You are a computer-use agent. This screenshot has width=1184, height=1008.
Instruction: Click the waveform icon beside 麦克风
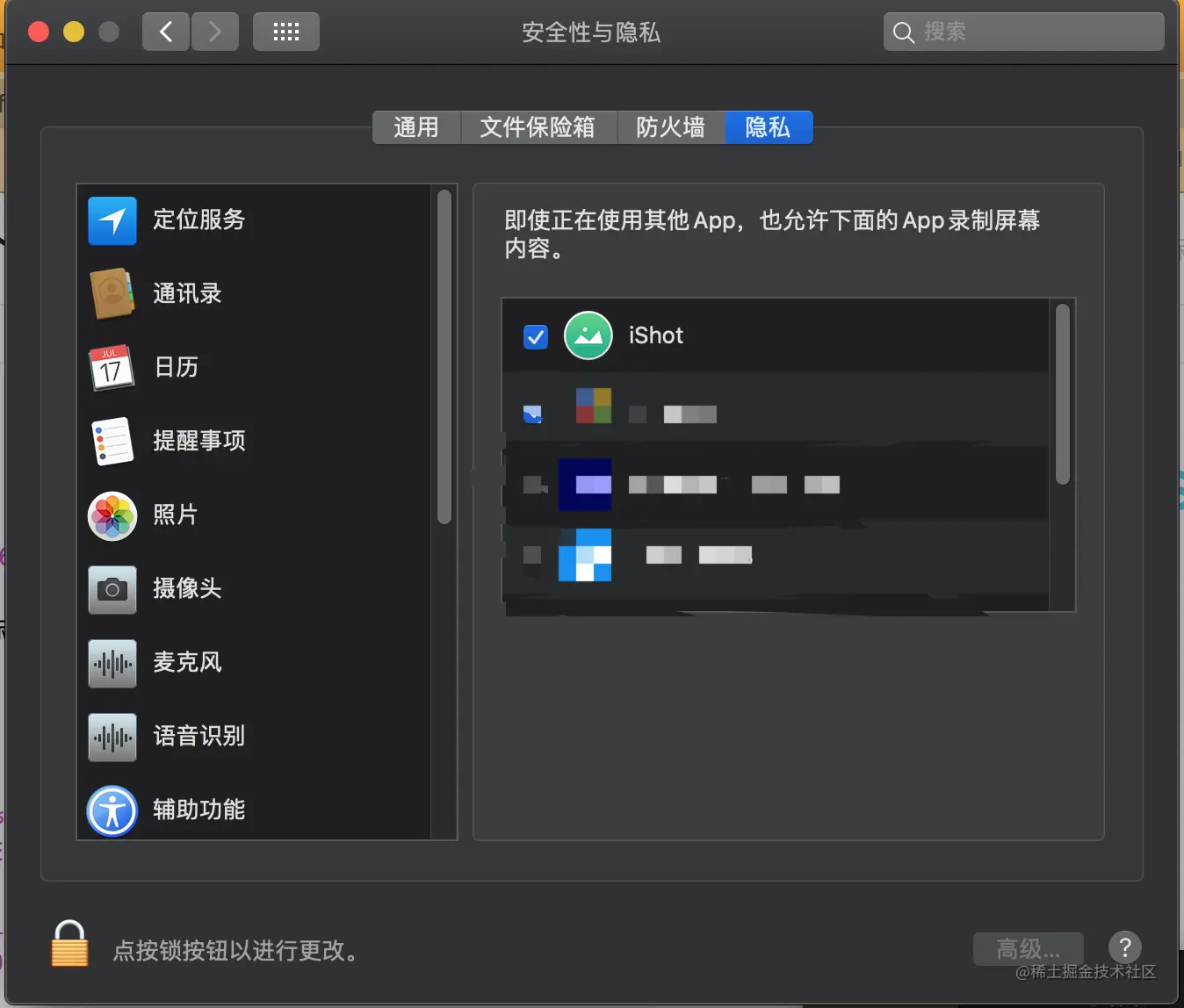[x=112, y=663]
